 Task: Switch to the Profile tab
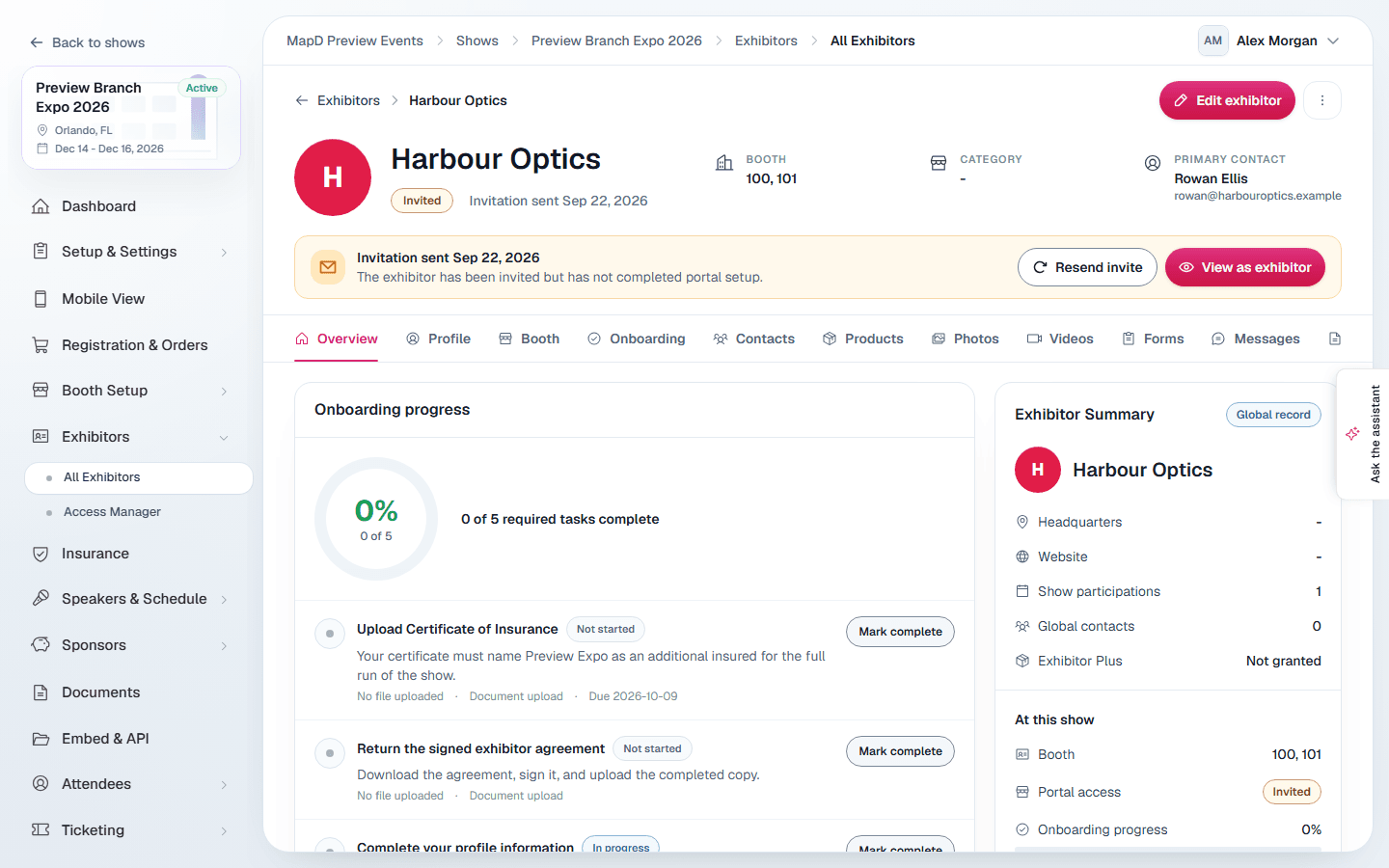(439, 339)
